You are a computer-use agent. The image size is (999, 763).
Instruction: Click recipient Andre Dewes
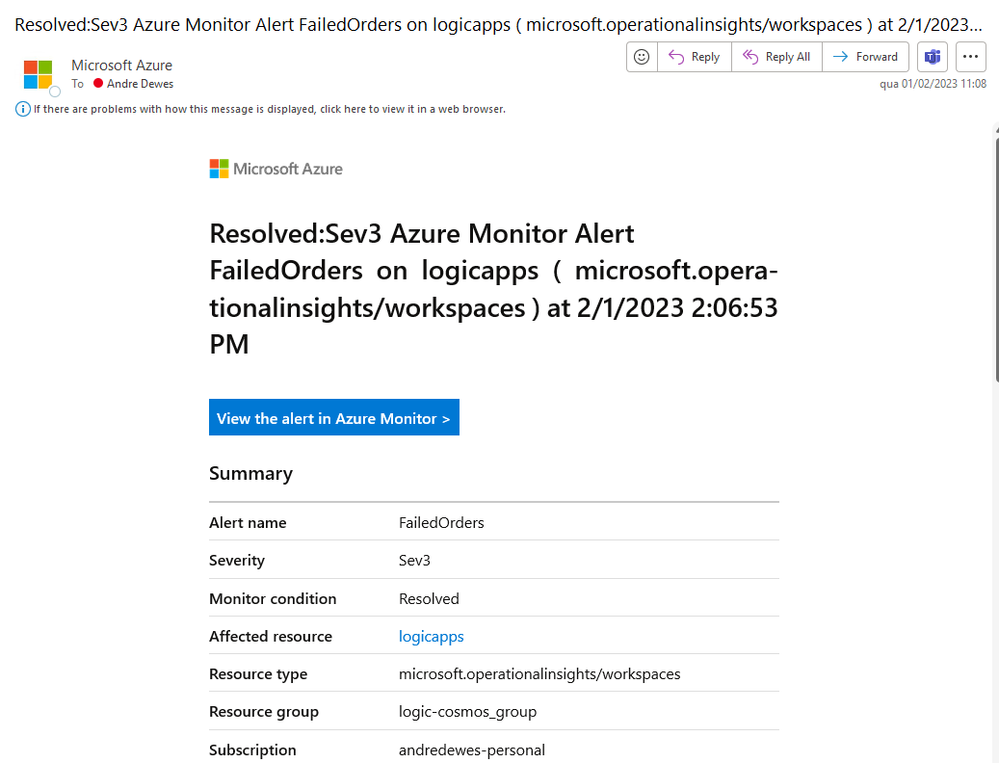point(140,83)
